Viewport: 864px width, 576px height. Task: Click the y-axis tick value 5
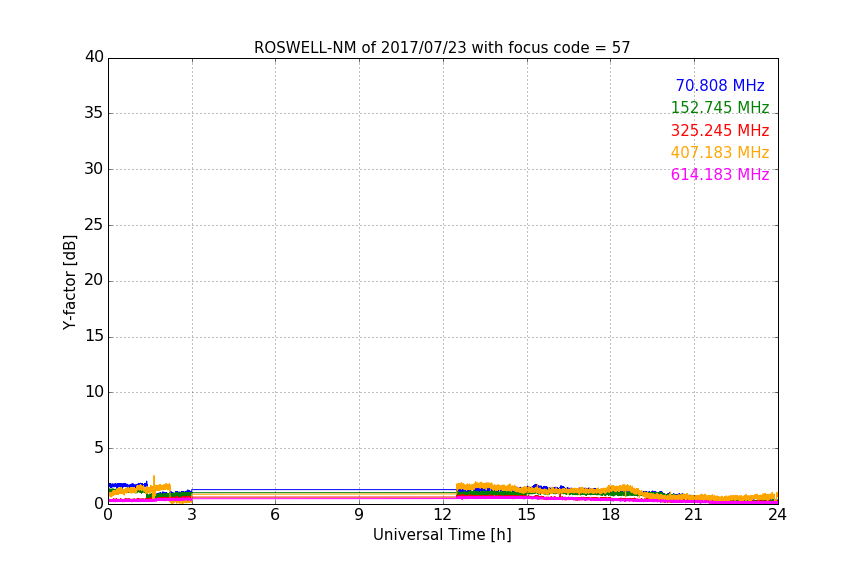point(99,448)
